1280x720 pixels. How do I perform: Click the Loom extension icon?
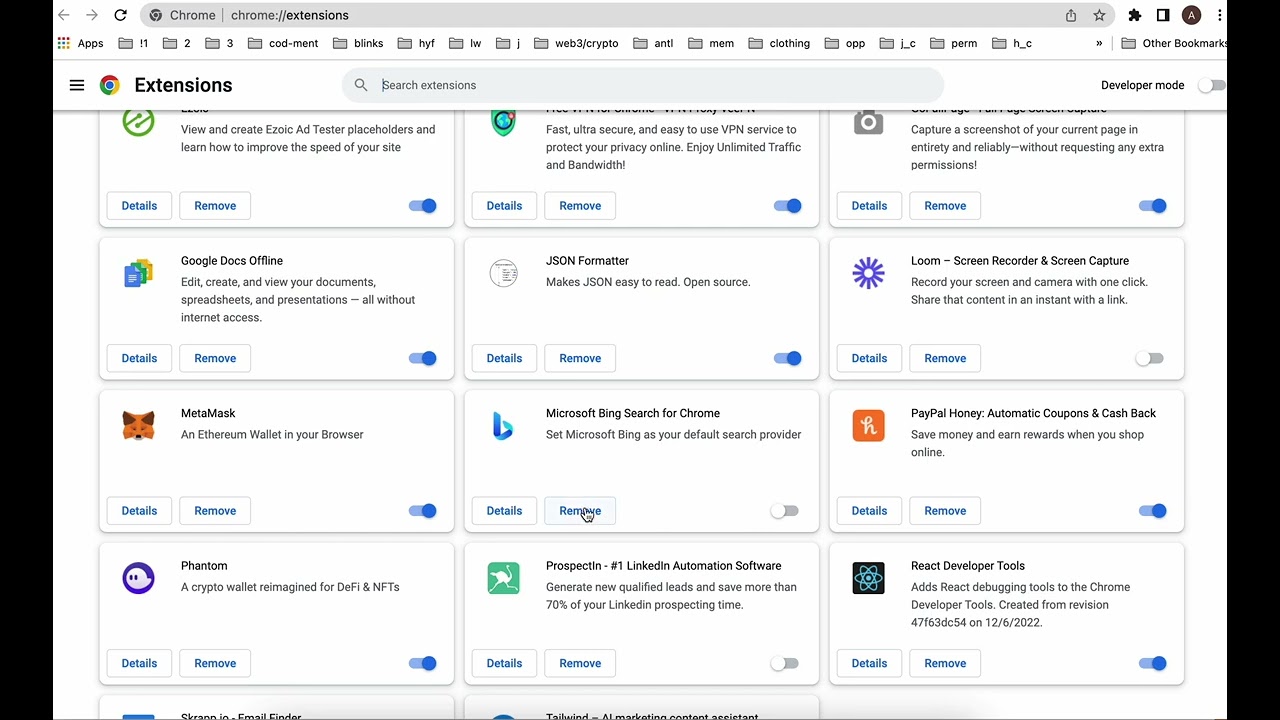click(x=868, y=273)
